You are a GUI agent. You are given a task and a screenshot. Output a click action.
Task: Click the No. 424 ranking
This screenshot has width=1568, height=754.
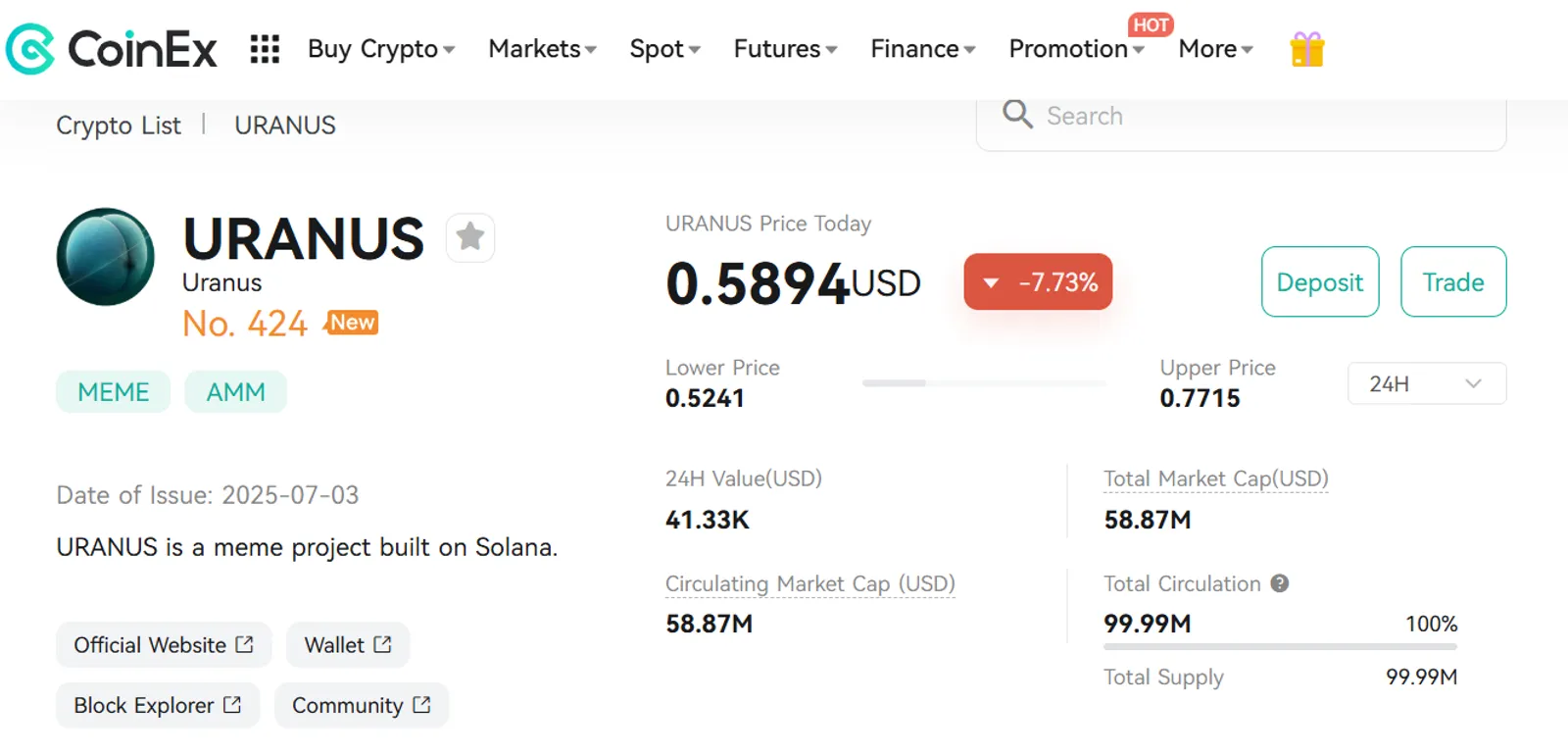pos(245,324)
